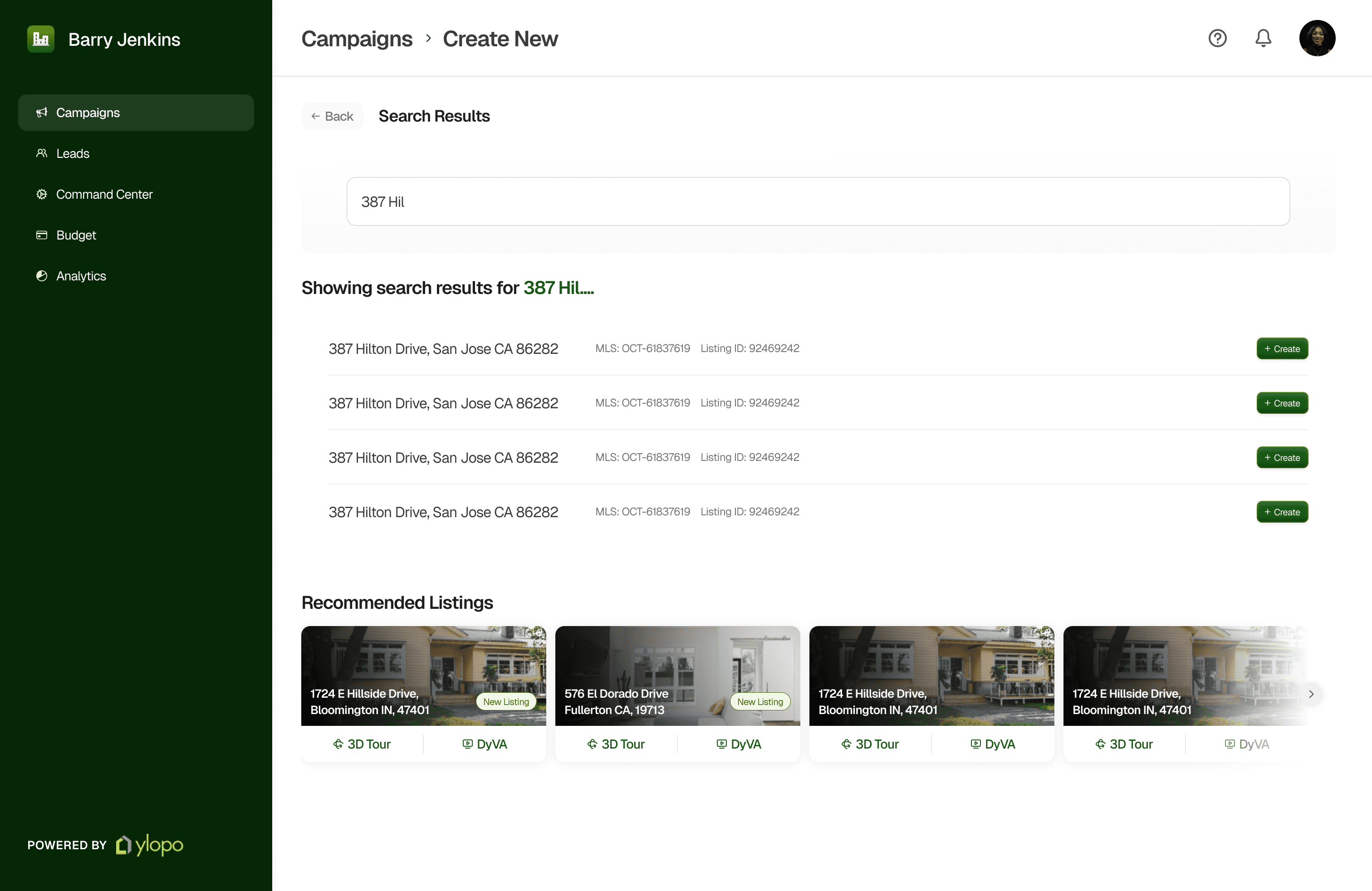The height and width of the screenshot is (891, 1372).
Task: Select the 576 El Dorado Drive thumbnail
Action: coord(677,675)
